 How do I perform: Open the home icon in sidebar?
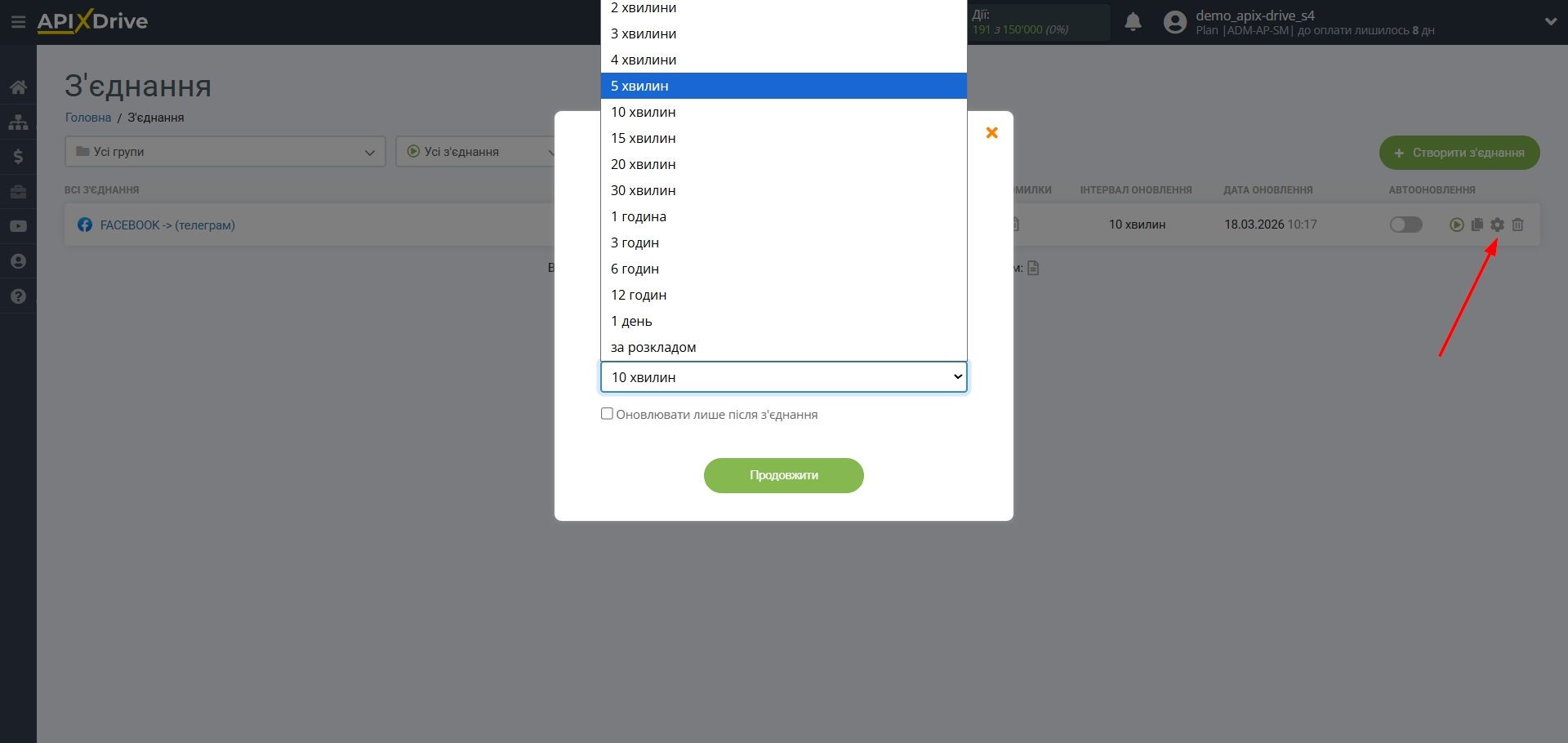pyautogui.click(x=18, y=87)
